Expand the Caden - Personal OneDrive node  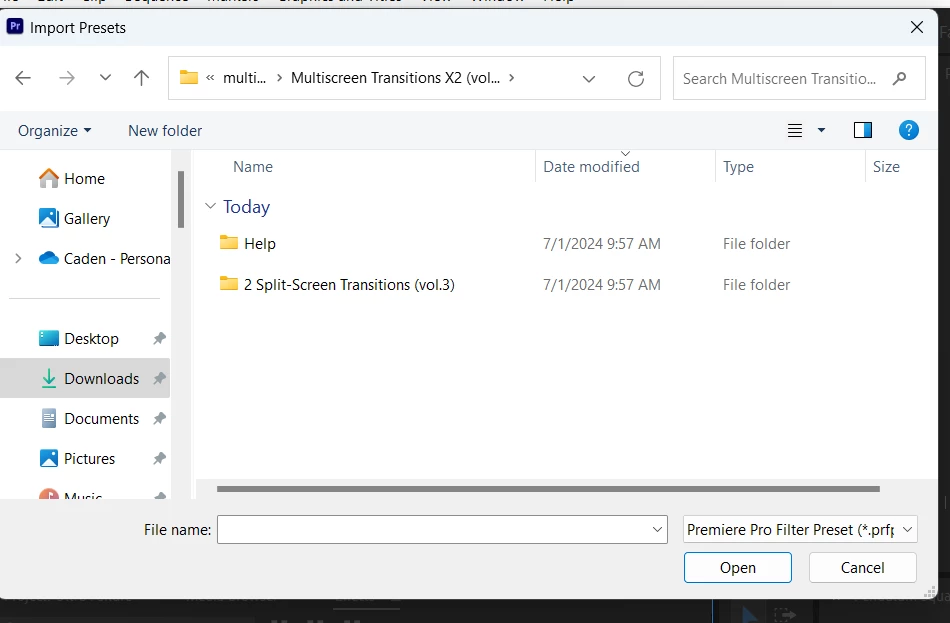pyautogui.click(x=18, y=259)
